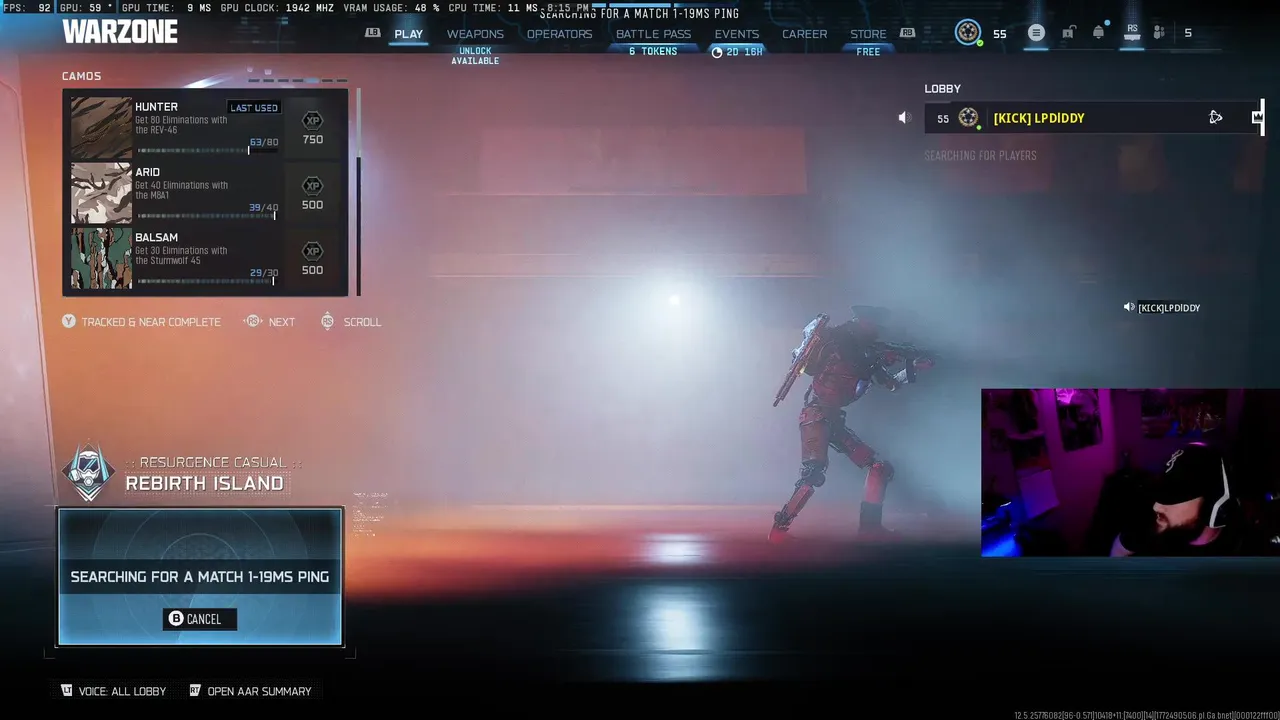Viewport: 1280px width, 720px height.
Task: Click the Arid camo 500 XP icon
Action: click(312, 186)
